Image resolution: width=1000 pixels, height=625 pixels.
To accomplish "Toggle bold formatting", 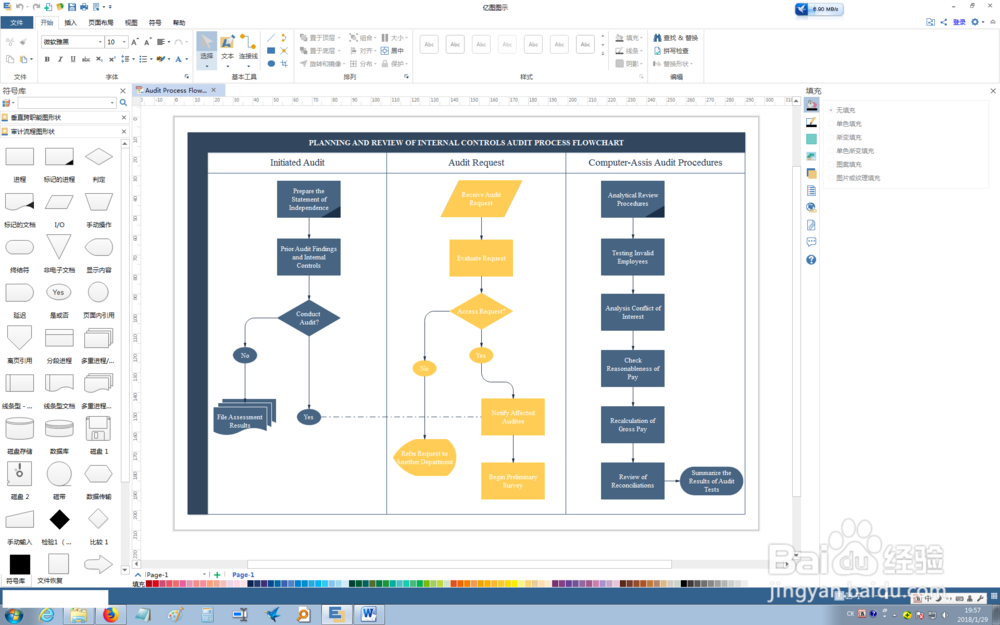I will tap(47, 59).
